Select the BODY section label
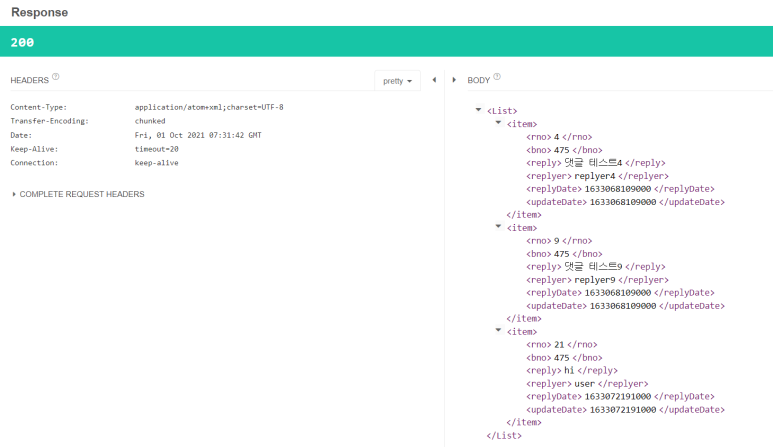The image size is (773, 447). [479, 80]
